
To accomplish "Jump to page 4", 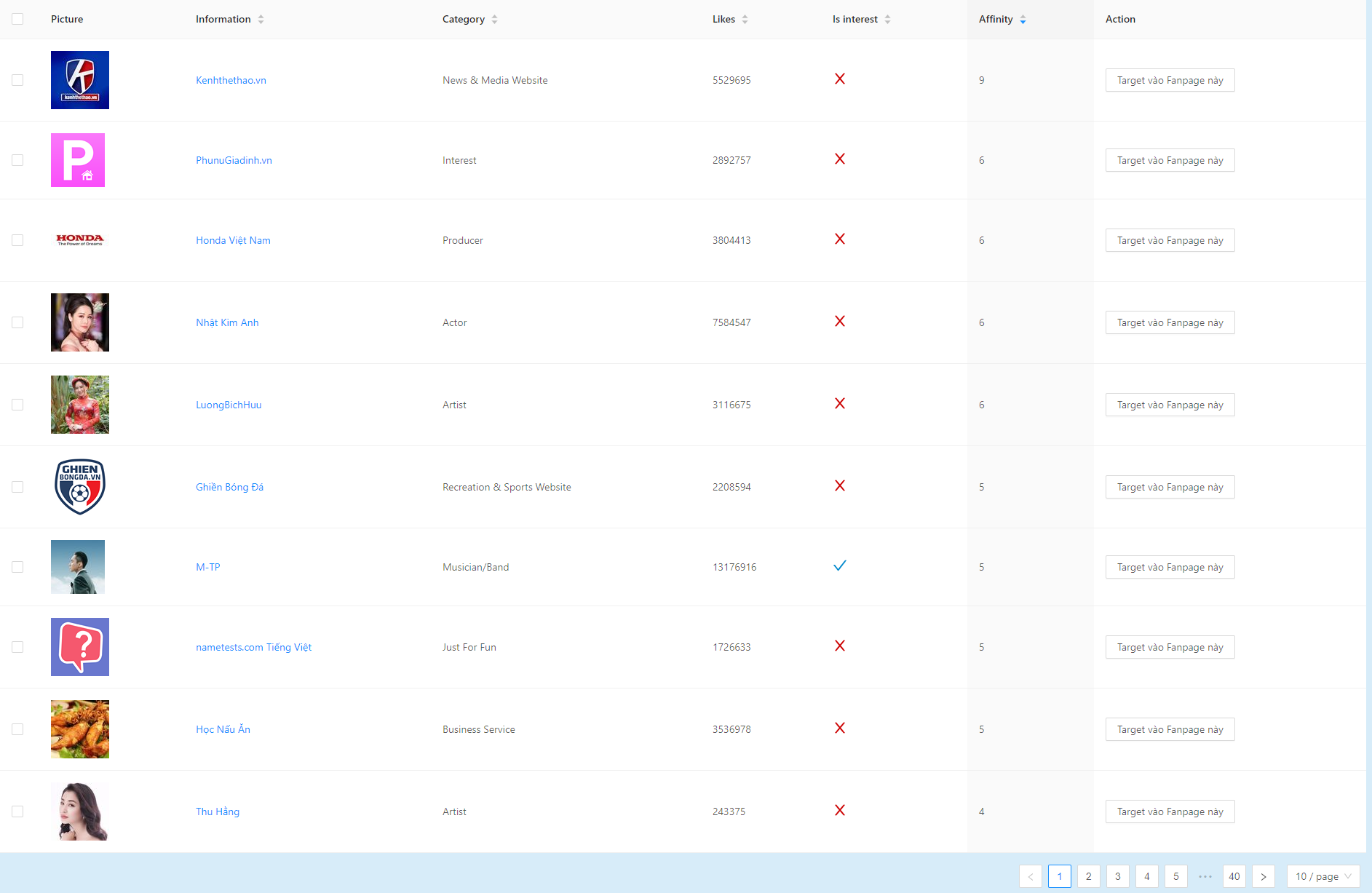I will pyautogui.click(x=1147, y=876).
